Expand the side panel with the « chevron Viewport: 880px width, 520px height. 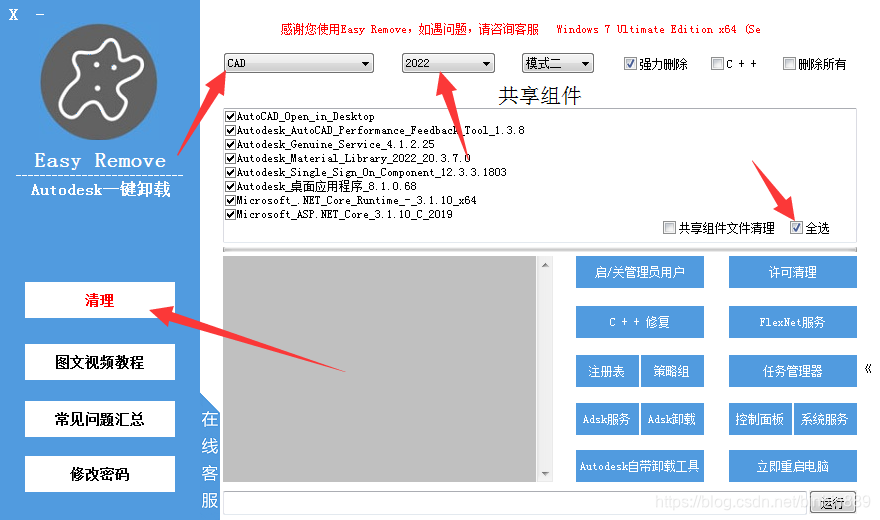click(x=868, y=369)
